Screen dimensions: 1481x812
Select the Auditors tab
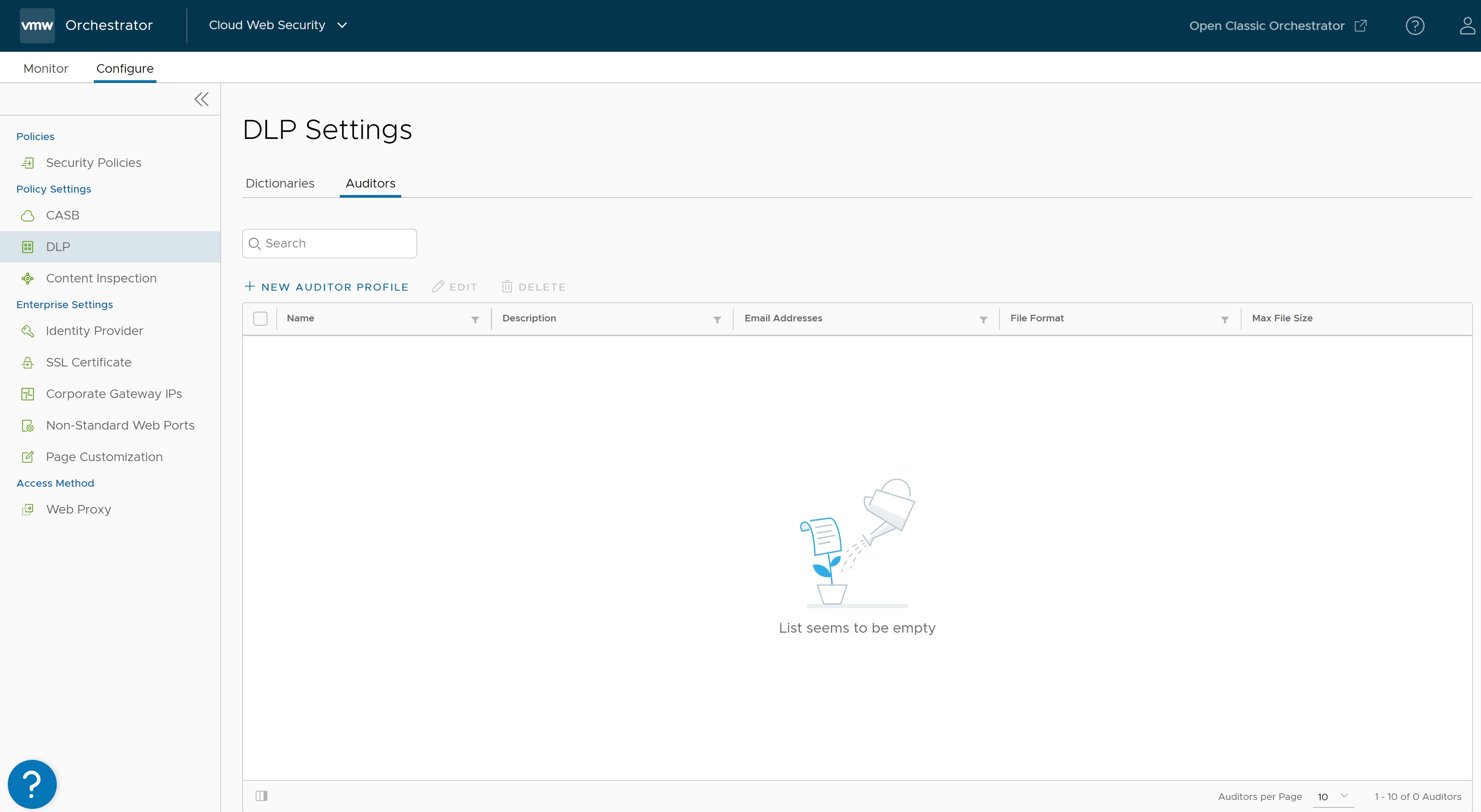[370, 183]
